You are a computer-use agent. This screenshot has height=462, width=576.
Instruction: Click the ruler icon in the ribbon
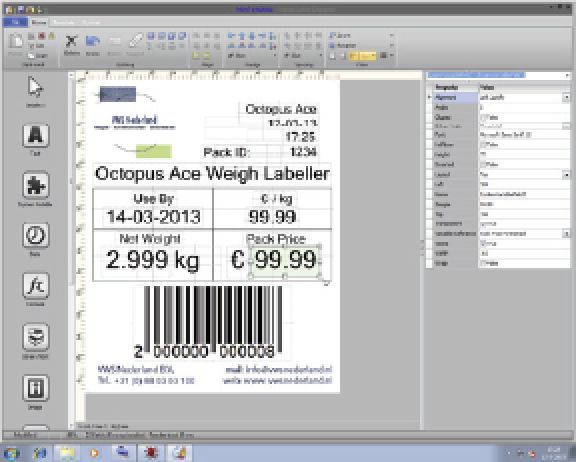[x=135, y=41]
